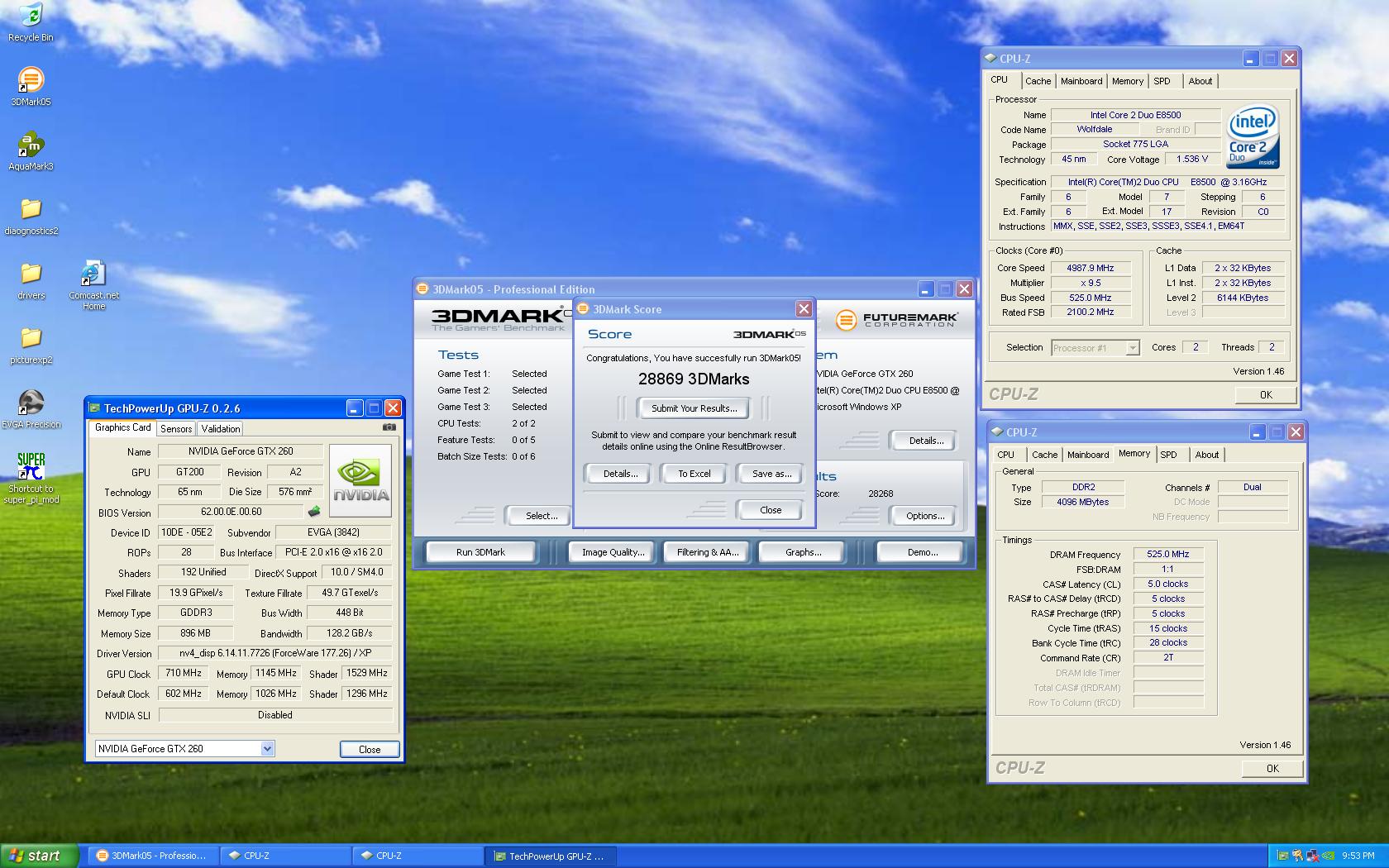1389x868 pixels.
Task: Click the 3DMark Score dialog title icon
Action: click(583, 309)
